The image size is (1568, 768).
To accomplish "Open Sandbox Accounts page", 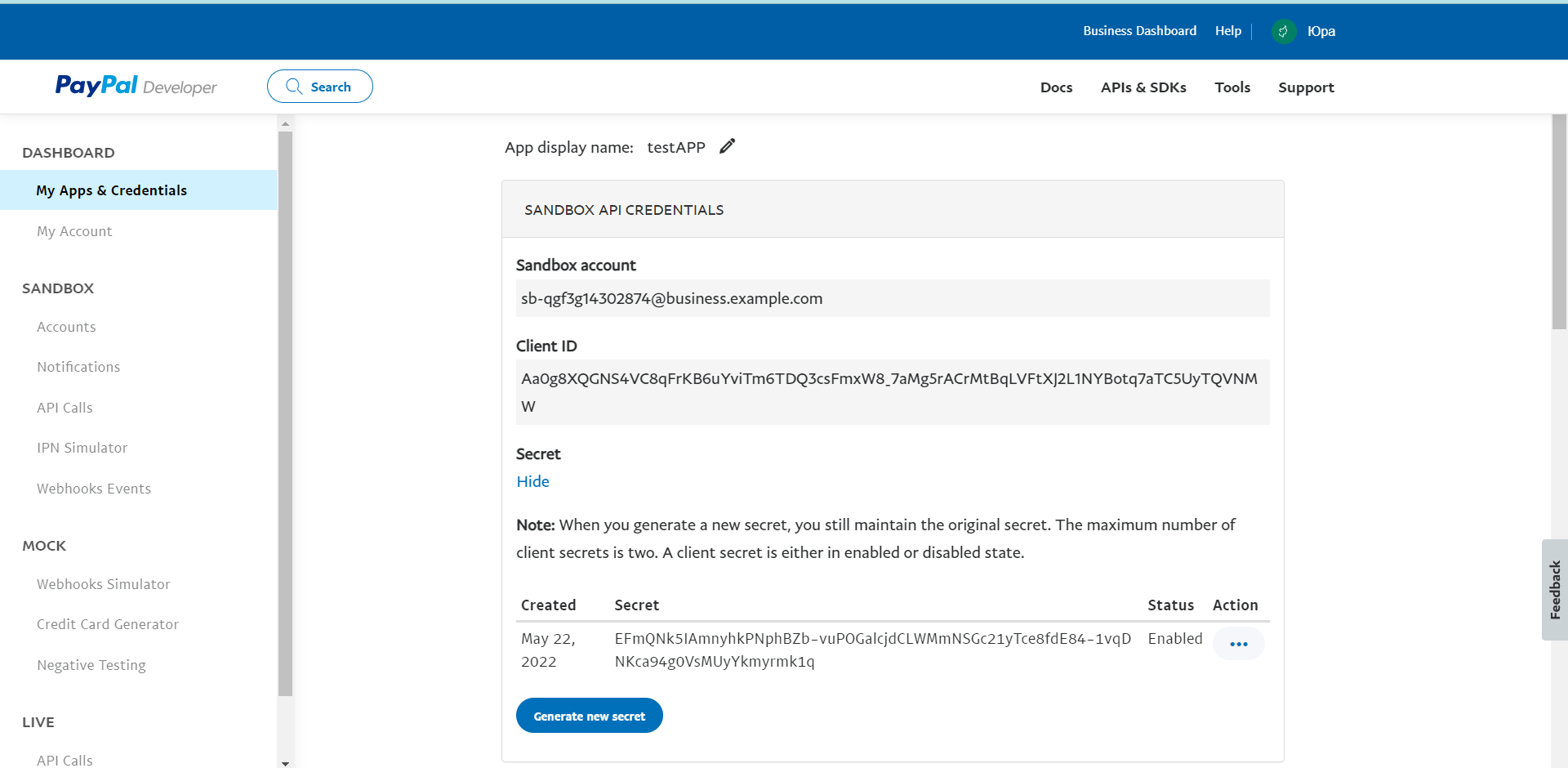I will point(66,327).
